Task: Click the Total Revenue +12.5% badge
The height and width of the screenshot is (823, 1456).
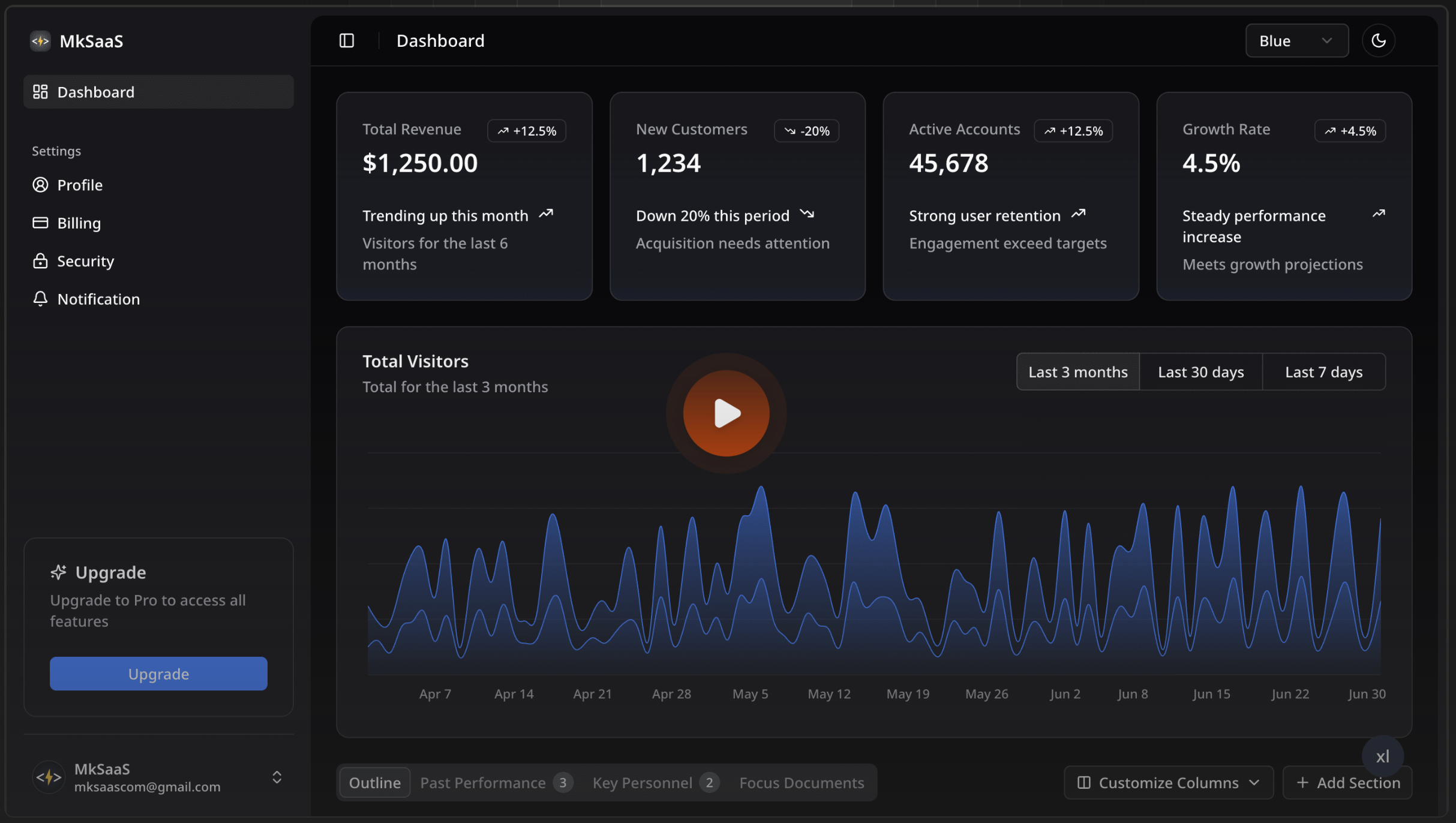Action: (526, 131)
